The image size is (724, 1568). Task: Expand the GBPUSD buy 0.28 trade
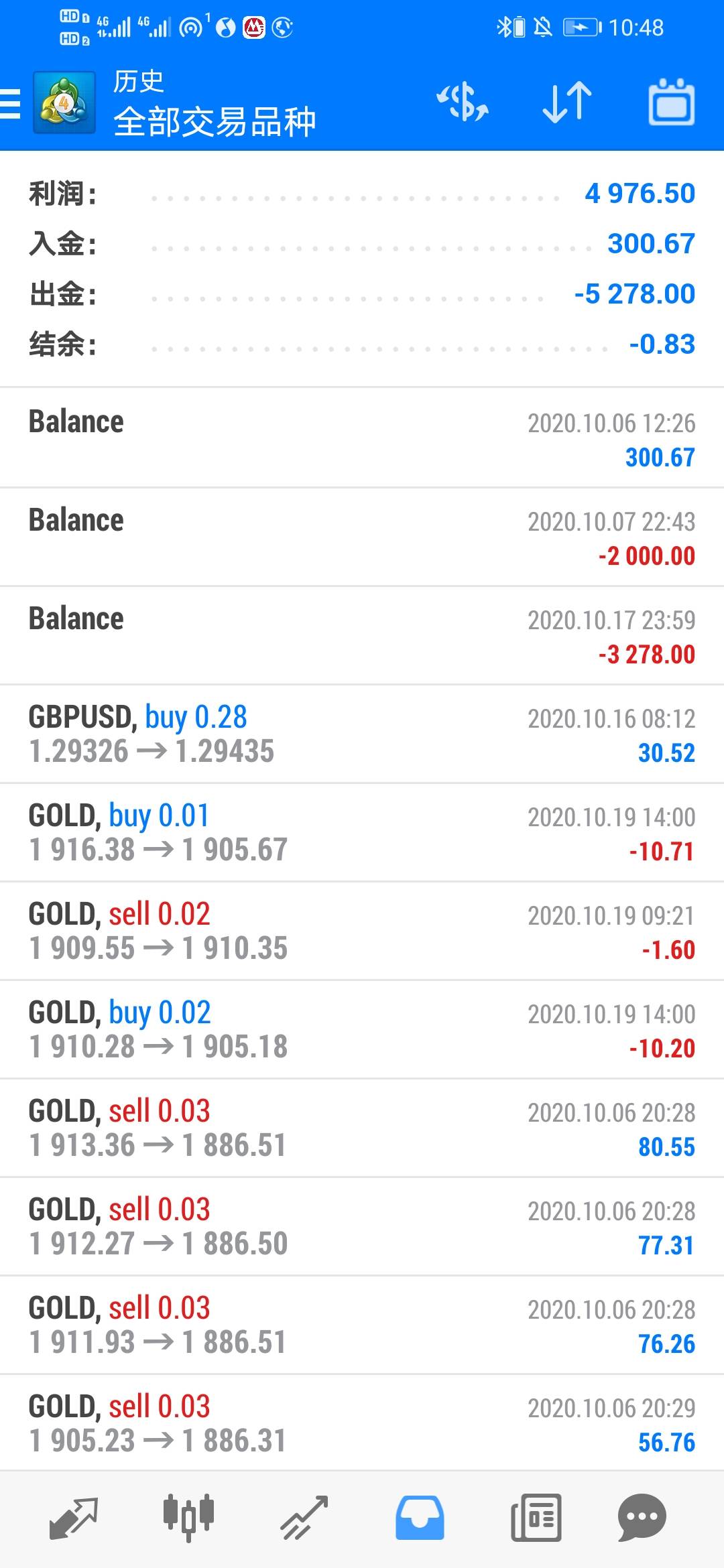[362, 734]
